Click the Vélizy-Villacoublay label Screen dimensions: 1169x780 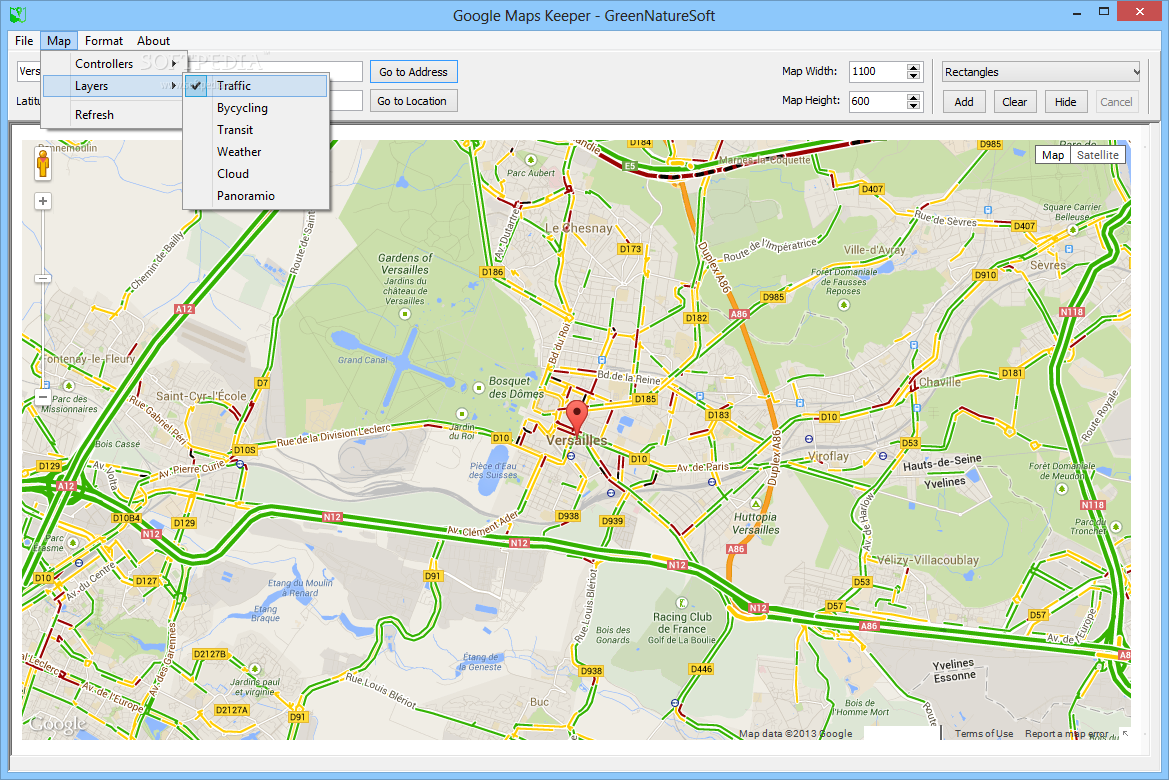928,560
